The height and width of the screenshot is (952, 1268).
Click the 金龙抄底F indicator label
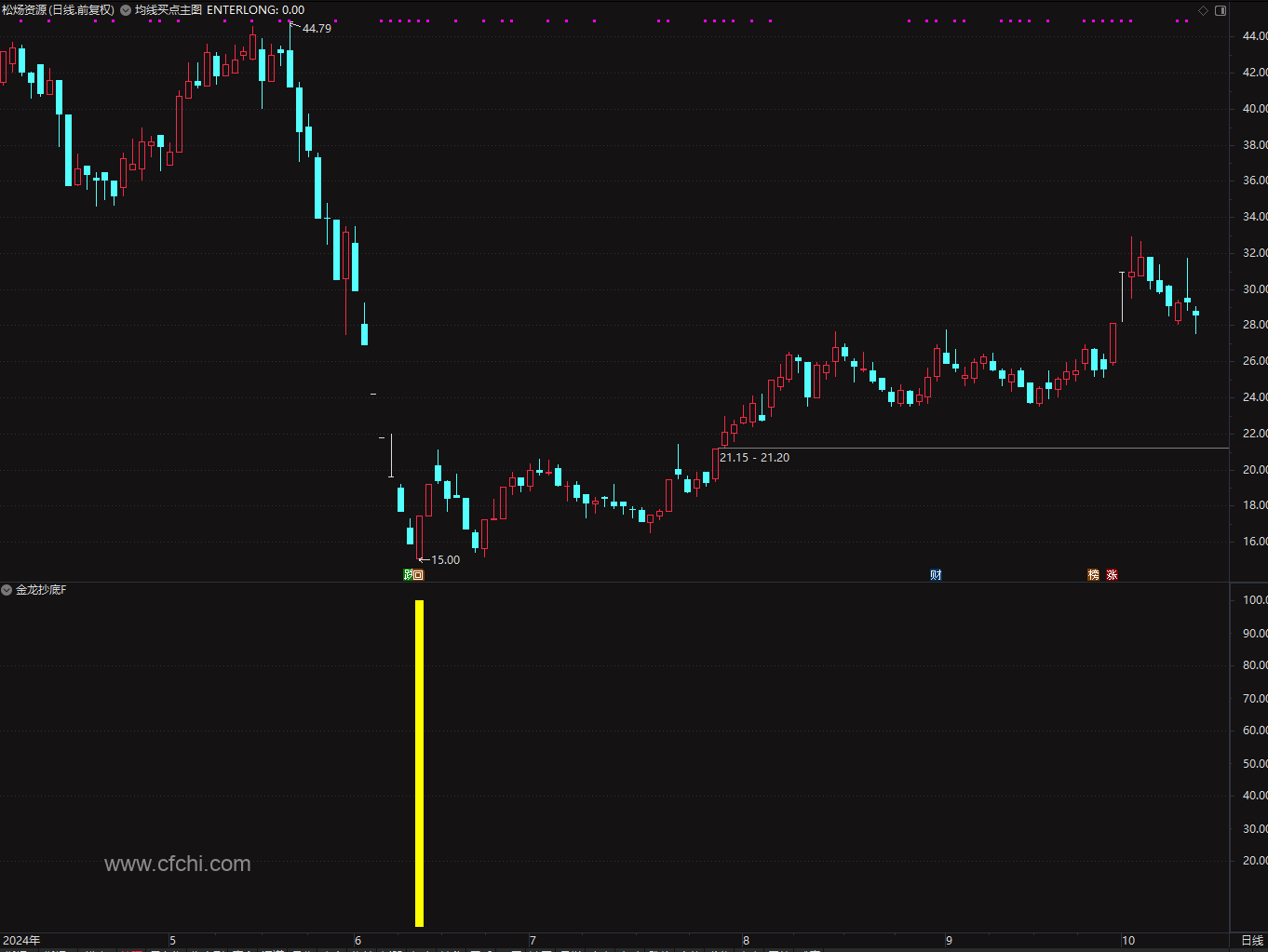click(x=41, y=590)
